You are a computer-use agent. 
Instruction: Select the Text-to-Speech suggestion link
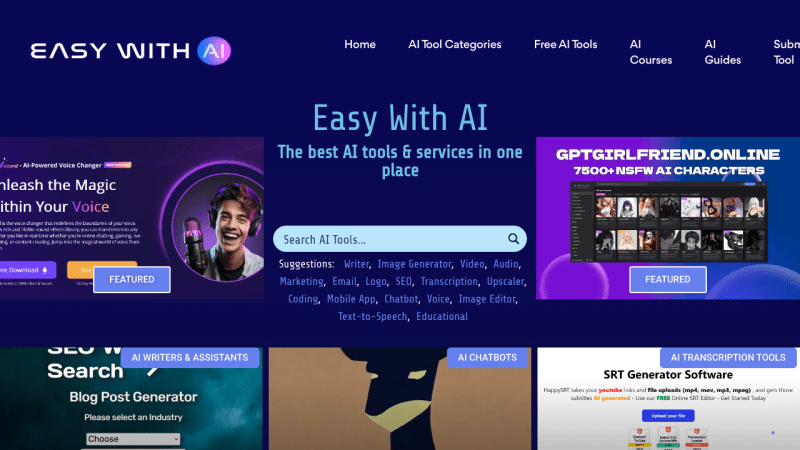[372, 316]
